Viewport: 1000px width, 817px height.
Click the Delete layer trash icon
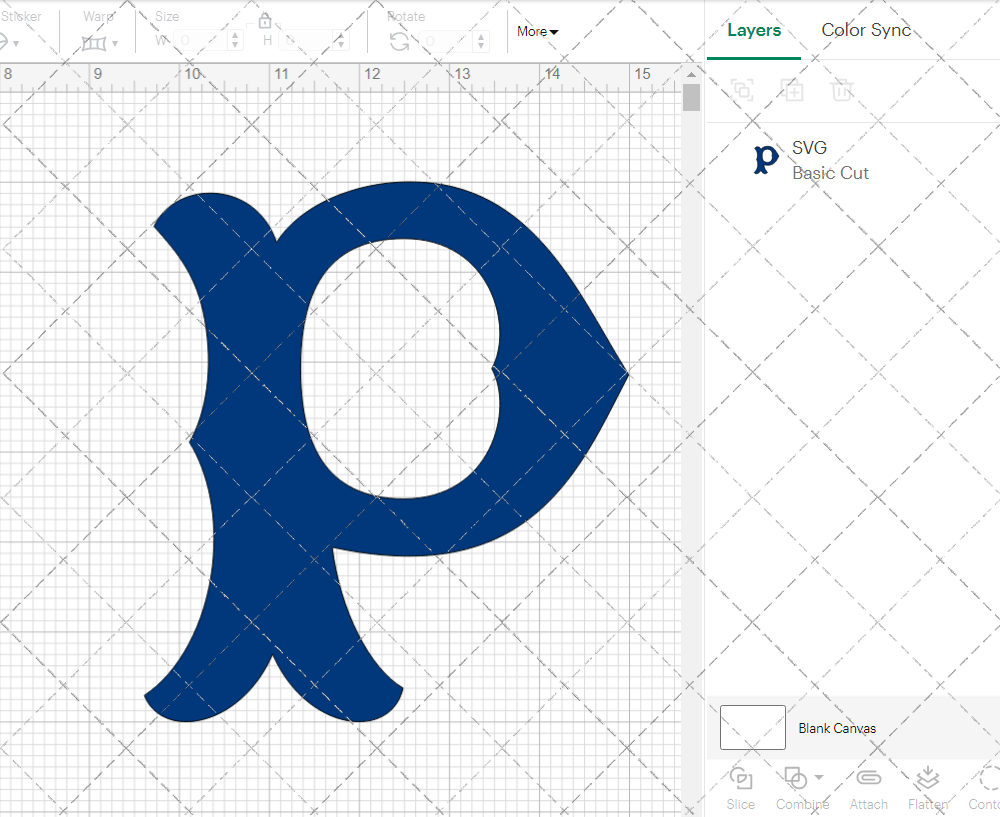[x=842, y=90]
